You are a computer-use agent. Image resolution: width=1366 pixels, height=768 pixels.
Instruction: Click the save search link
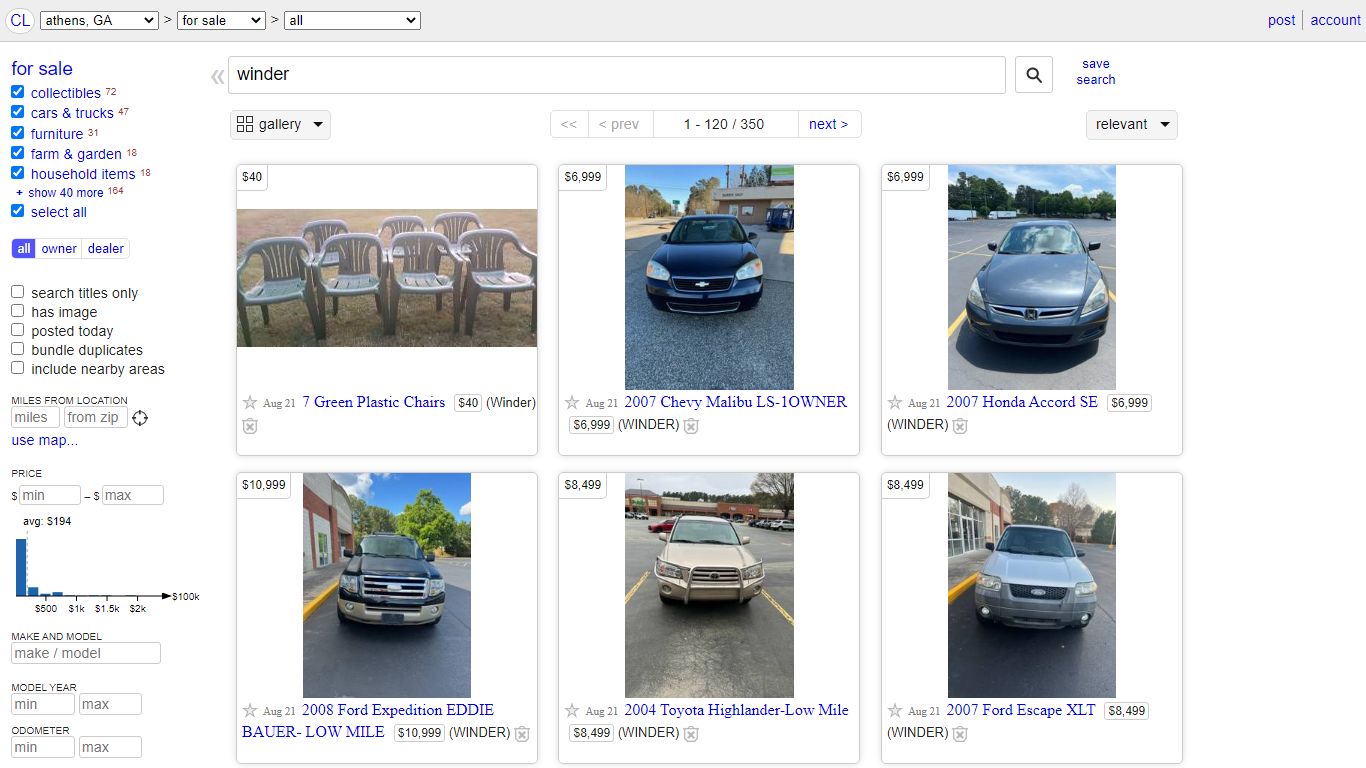click(x=1096, y=72)
